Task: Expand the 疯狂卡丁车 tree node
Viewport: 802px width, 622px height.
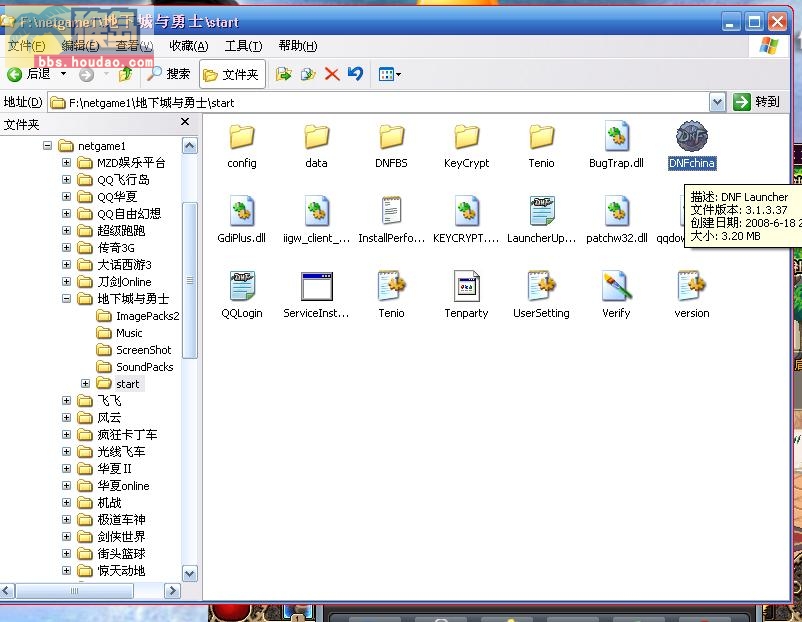Action: 66,434
